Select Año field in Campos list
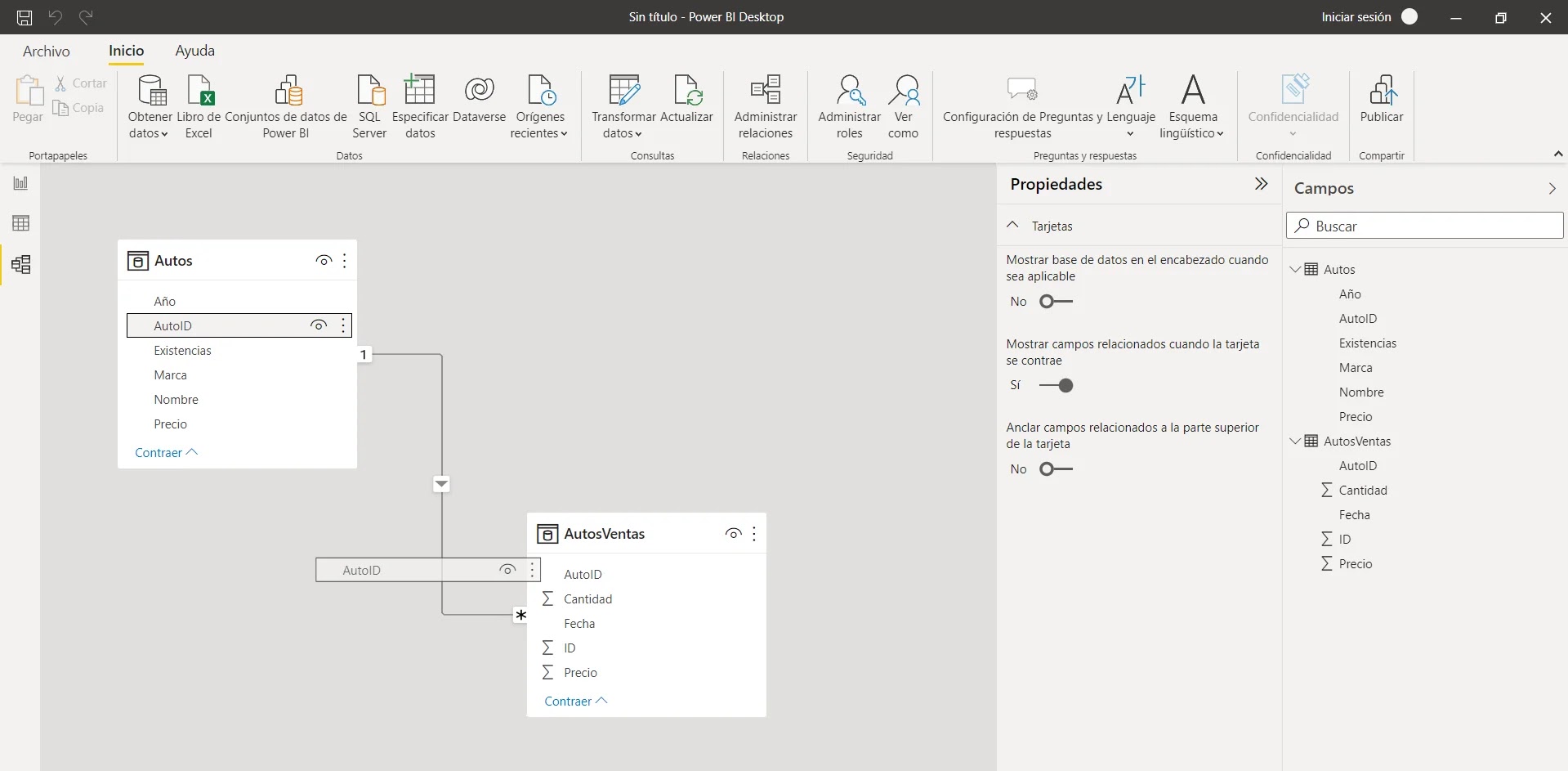Image resolution: width=1568 pixels, height=771 pixels. tap(1350, 294)
